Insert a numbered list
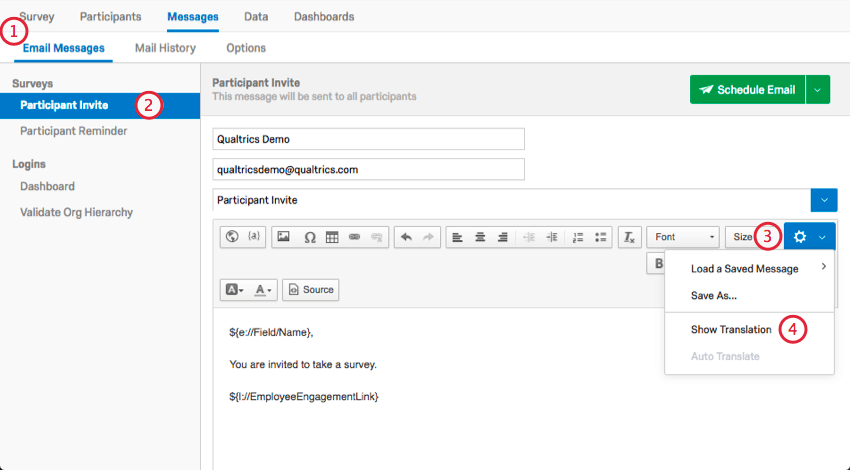The width and height of the screenshot is (850, 470). (578, 237)
